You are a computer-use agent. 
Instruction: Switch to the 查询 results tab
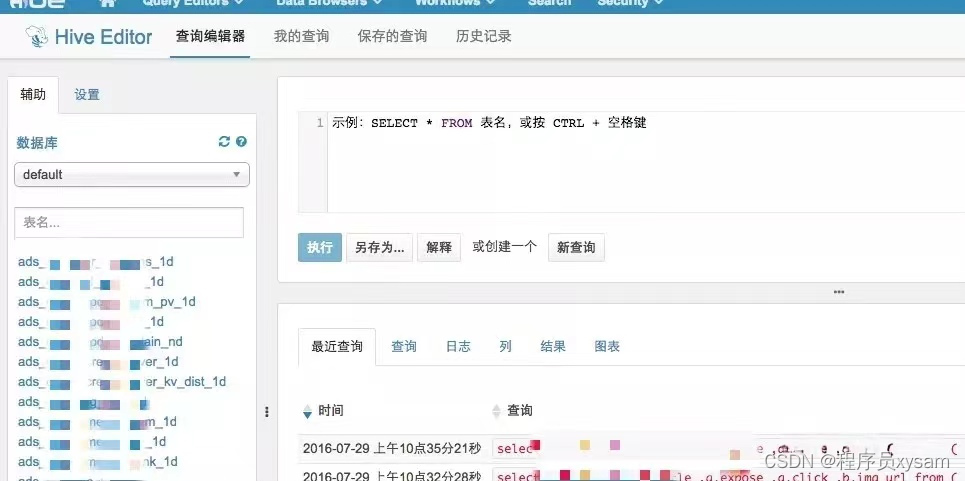404,347
